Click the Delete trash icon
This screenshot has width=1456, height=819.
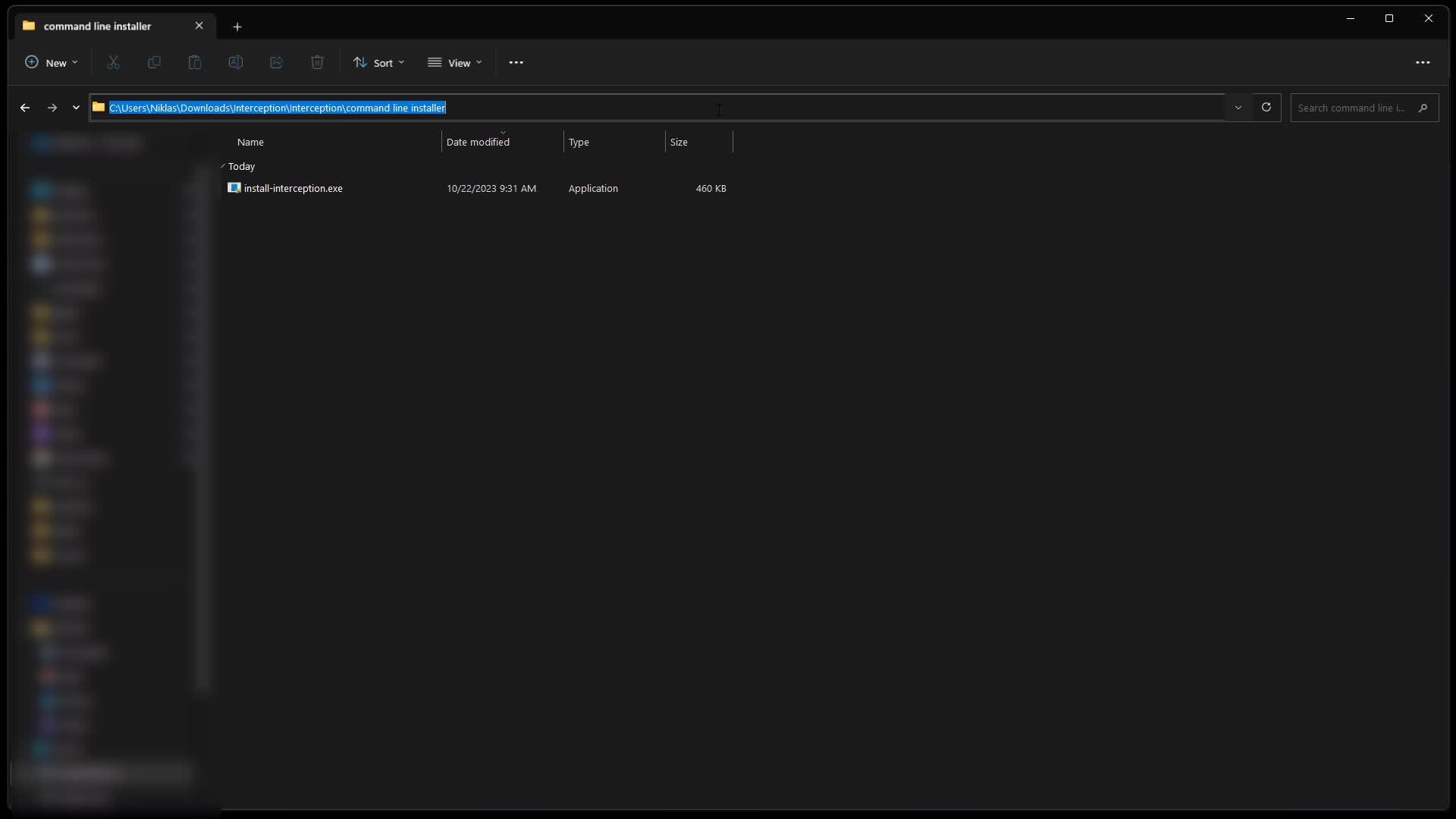[x=317, y=62]
